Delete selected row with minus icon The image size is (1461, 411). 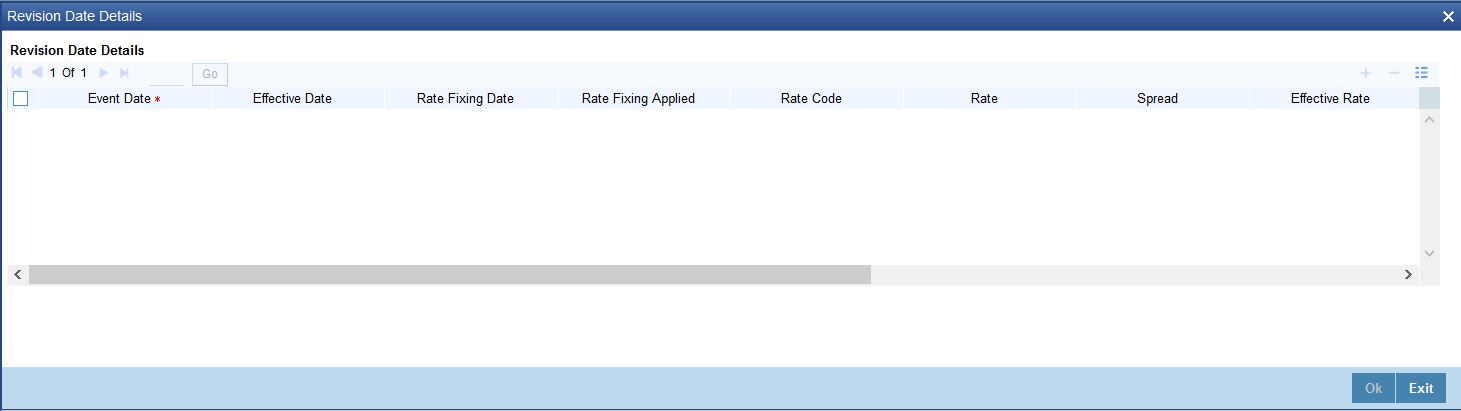[x=1393, y=73]
